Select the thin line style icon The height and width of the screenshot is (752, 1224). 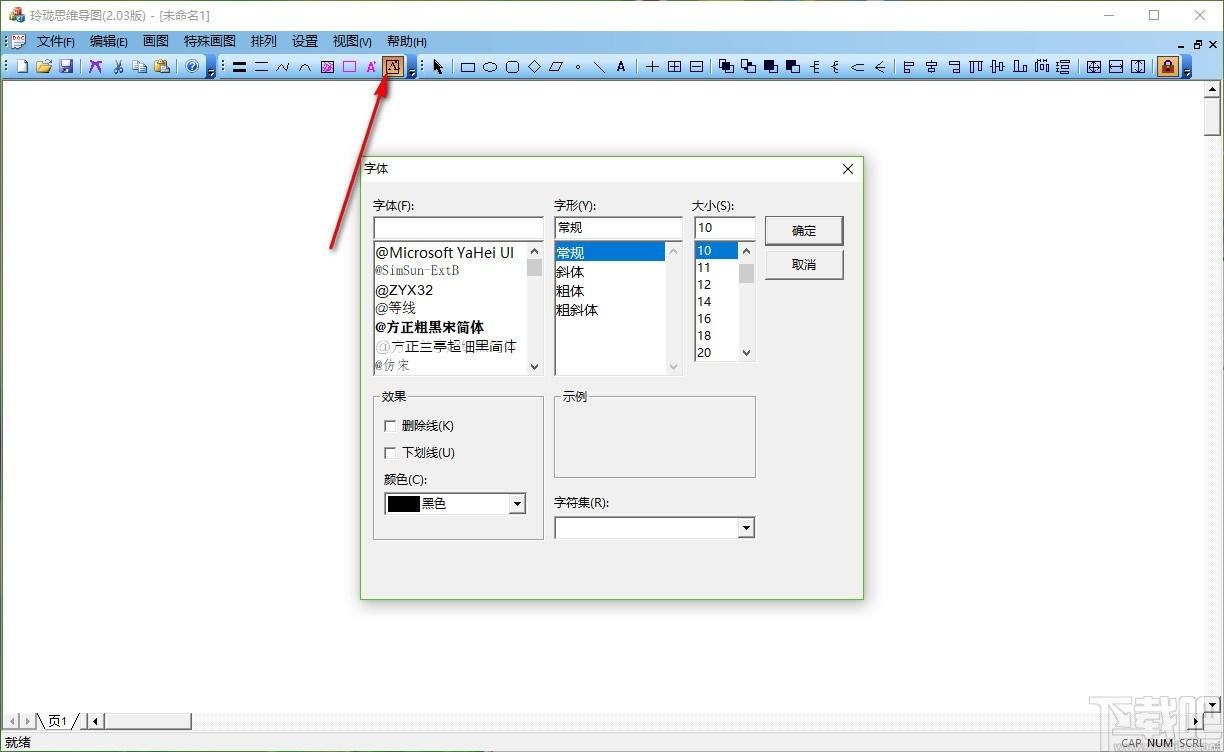click(x=261, y=67)
